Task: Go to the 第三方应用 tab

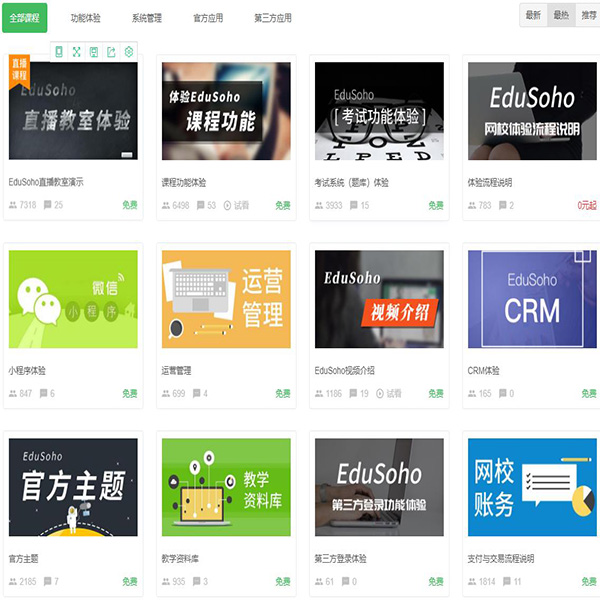Action: [x=273, y=18]
